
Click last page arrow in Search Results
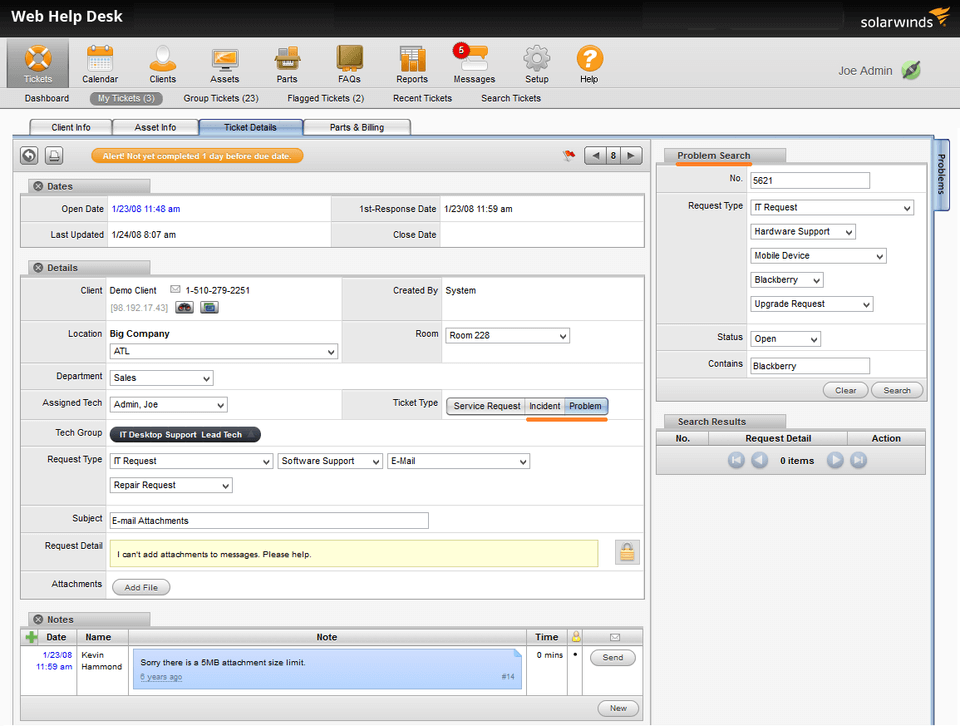coord(858,460)
